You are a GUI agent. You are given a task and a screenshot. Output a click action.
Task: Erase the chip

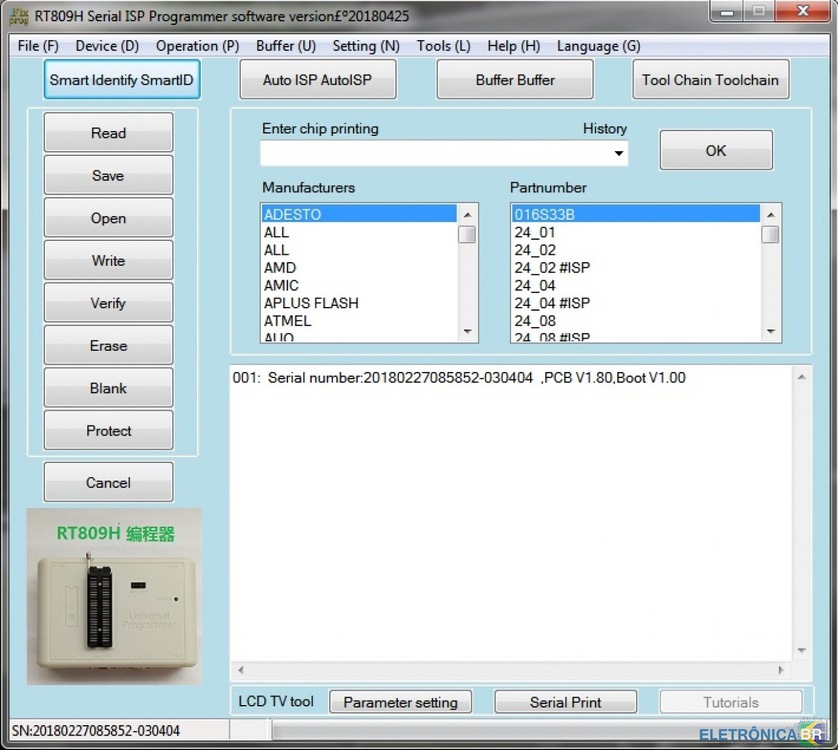pyautogui.click(x=108, y=345)
